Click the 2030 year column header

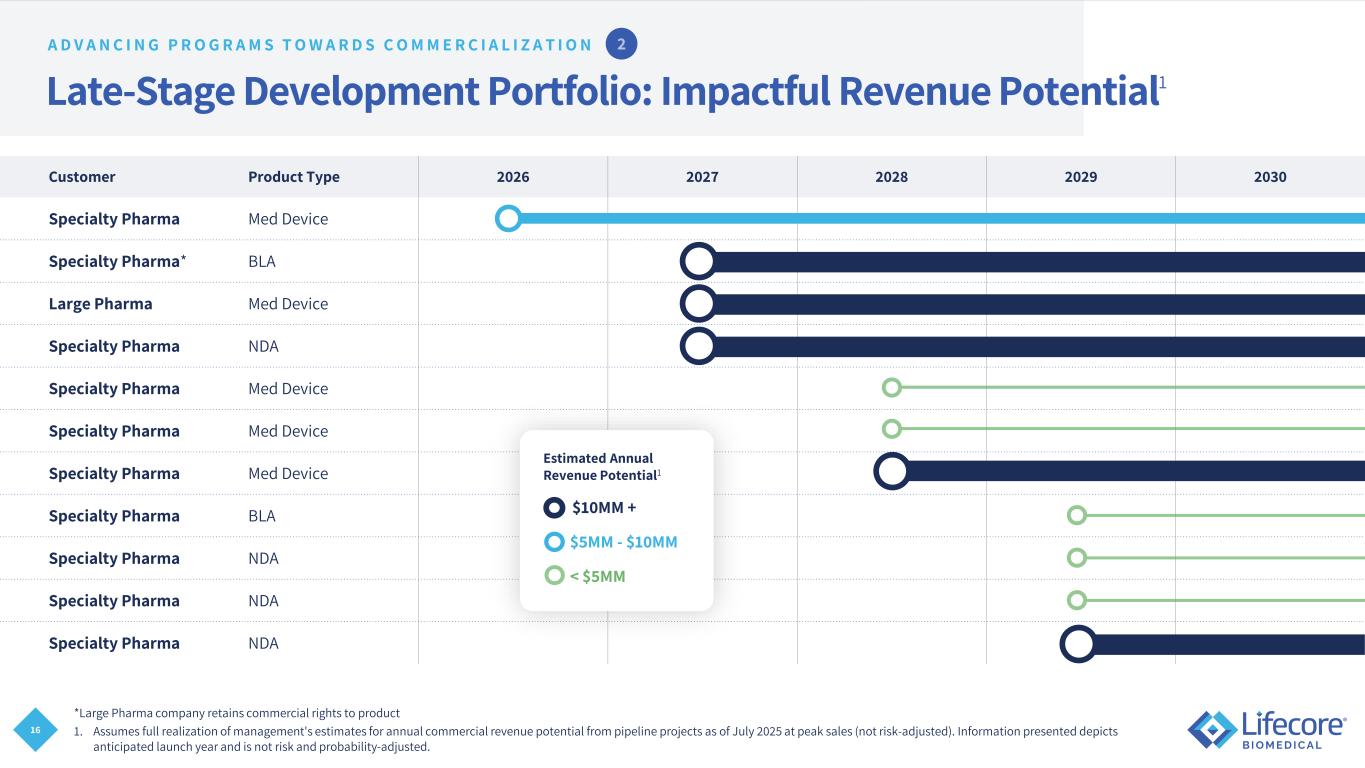coord(1269,177)
